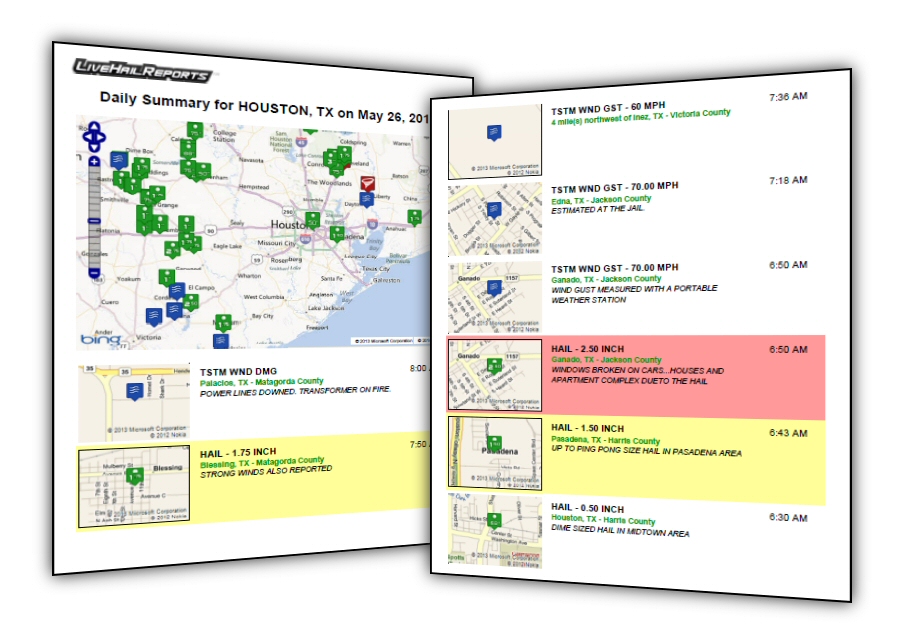Select green hail marker over central Houston

pyautogui.click(x=313, y=221)
